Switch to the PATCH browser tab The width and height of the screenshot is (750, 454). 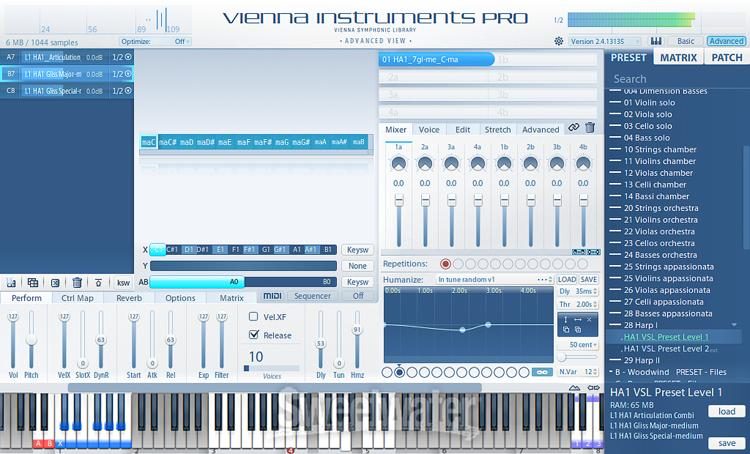727,57
